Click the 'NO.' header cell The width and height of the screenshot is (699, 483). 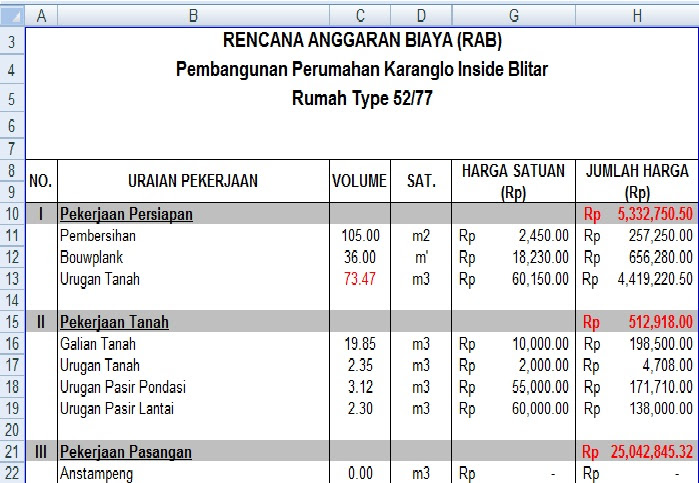(41, 181)
